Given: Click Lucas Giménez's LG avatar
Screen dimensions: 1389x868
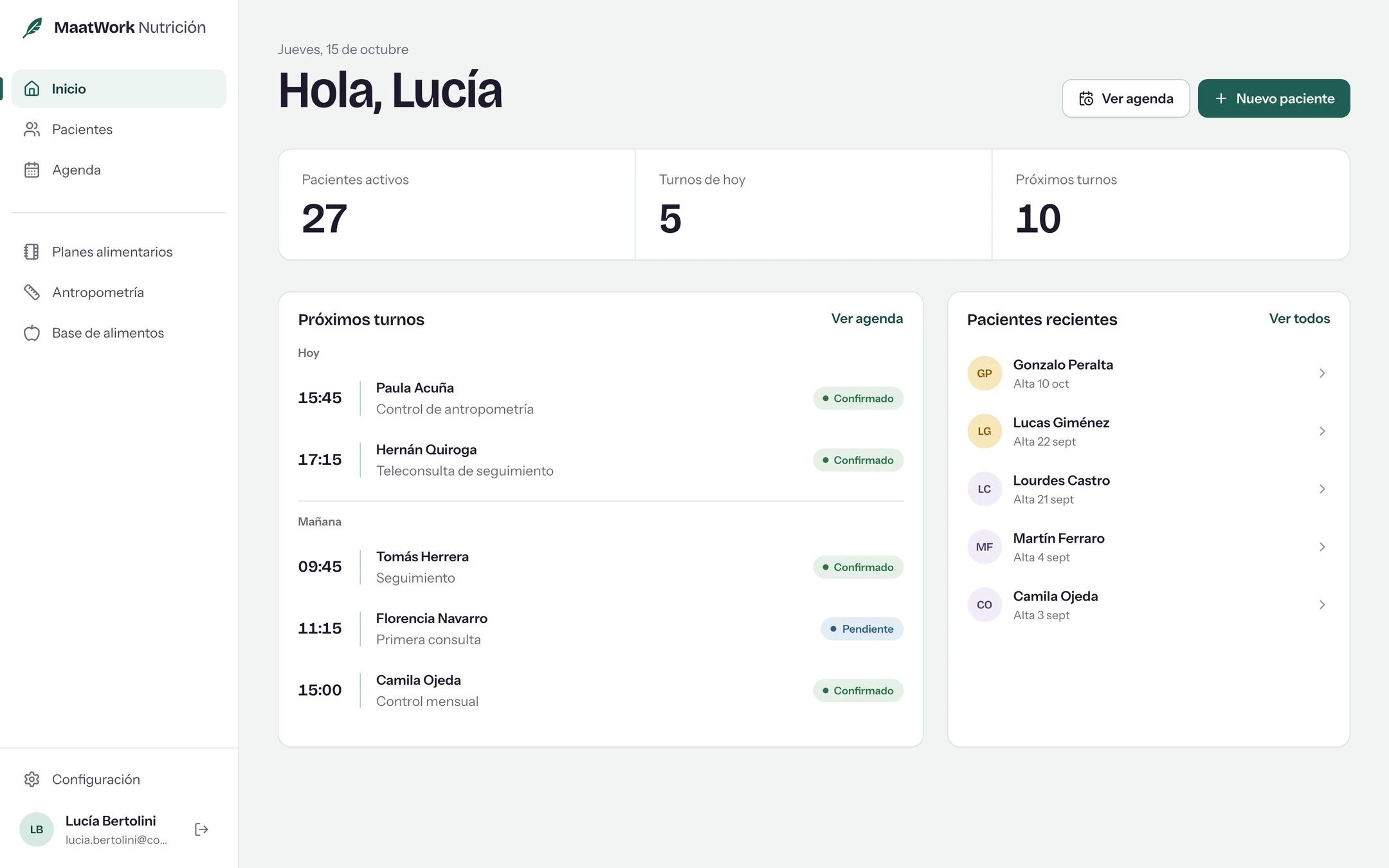Looking at the screenshot, I should click(x=985, y=431).
